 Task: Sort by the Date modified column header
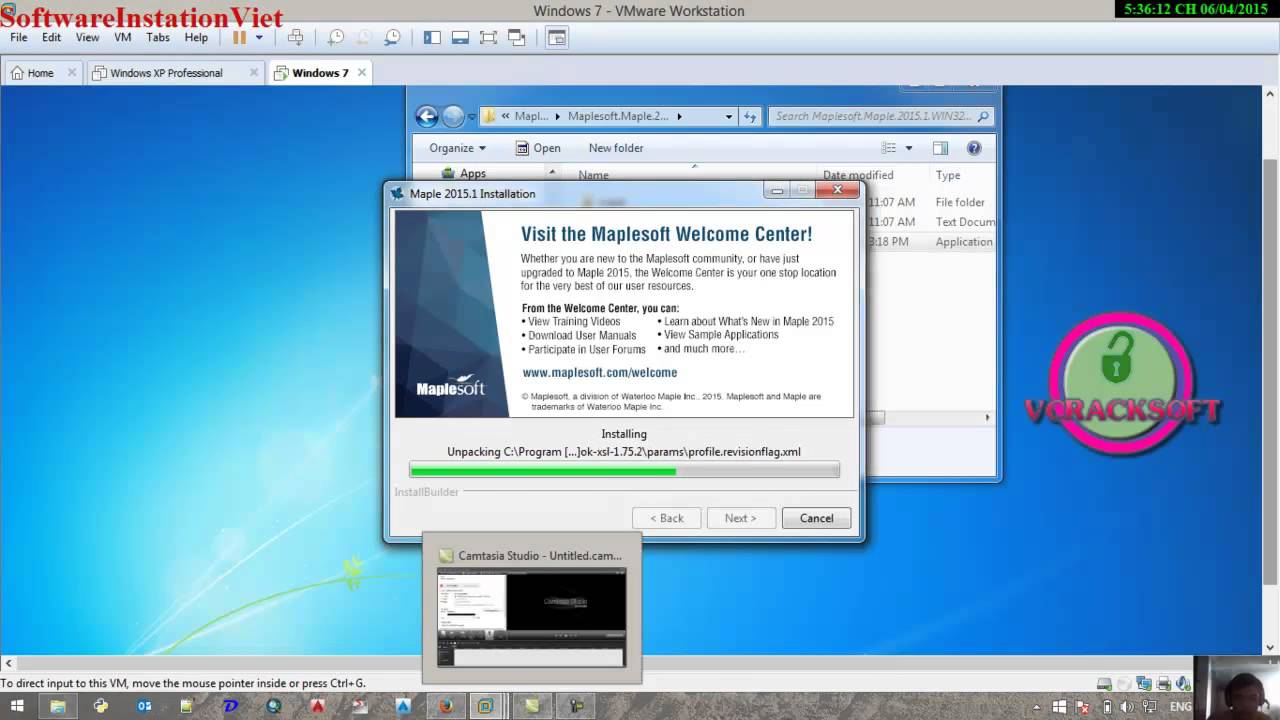click(x=858, y=175)
